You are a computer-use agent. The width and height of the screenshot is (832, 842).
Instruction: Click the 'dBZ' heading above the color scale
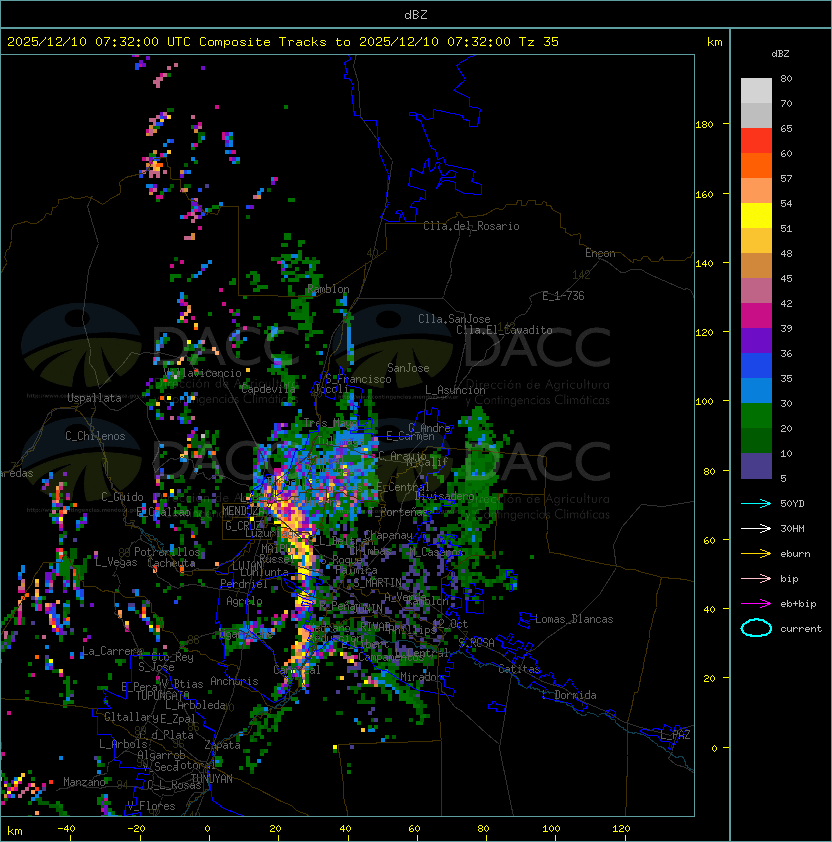[x=780, y=54]
